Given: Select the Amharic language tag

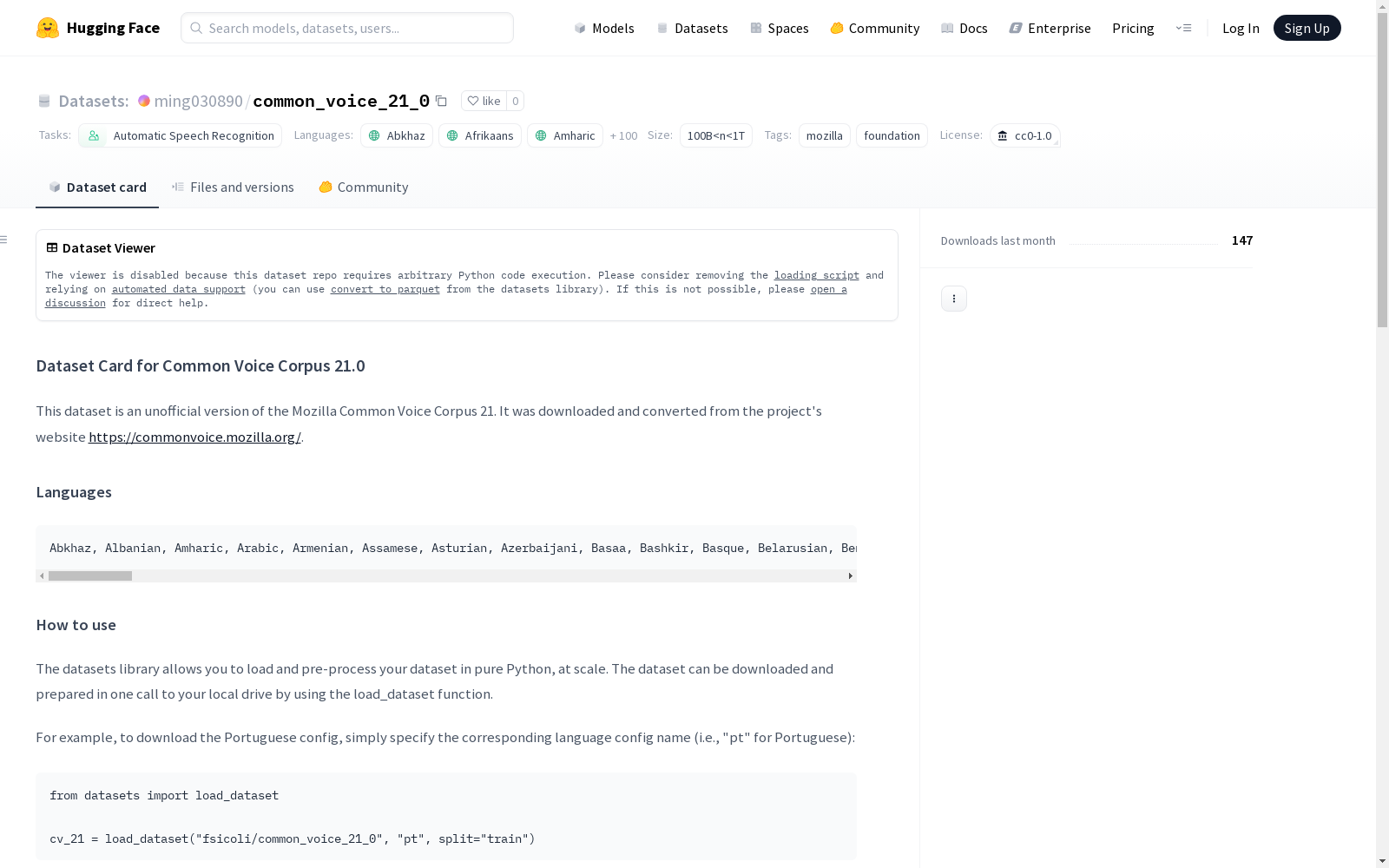Looking at the screenshot, I should click(x=565, y=135).
